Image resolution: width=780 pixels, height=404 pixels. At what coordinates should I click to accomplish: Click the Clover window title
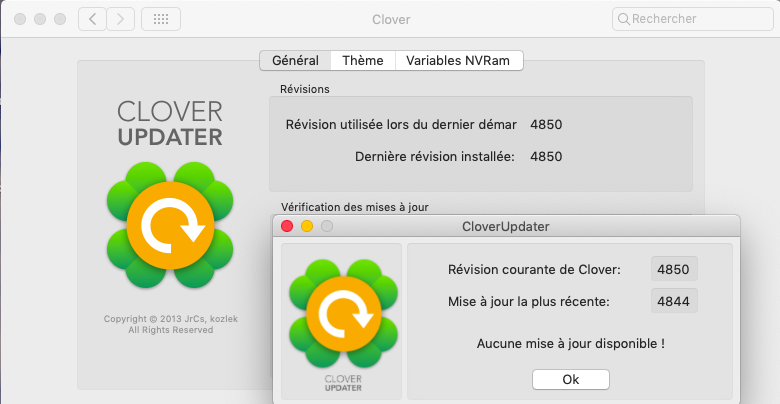[x=391, y=20]
